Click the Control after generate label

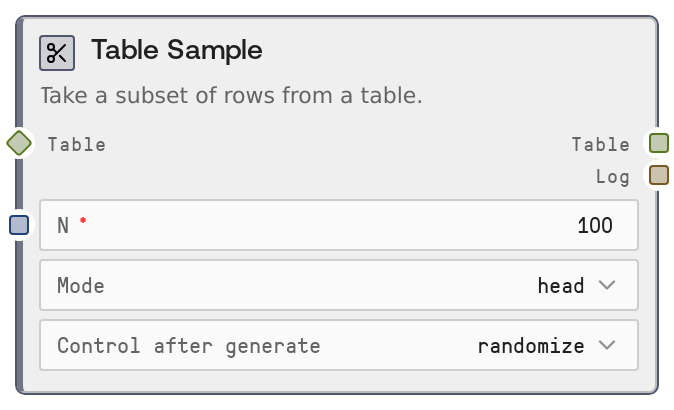(x=189, y=346)
